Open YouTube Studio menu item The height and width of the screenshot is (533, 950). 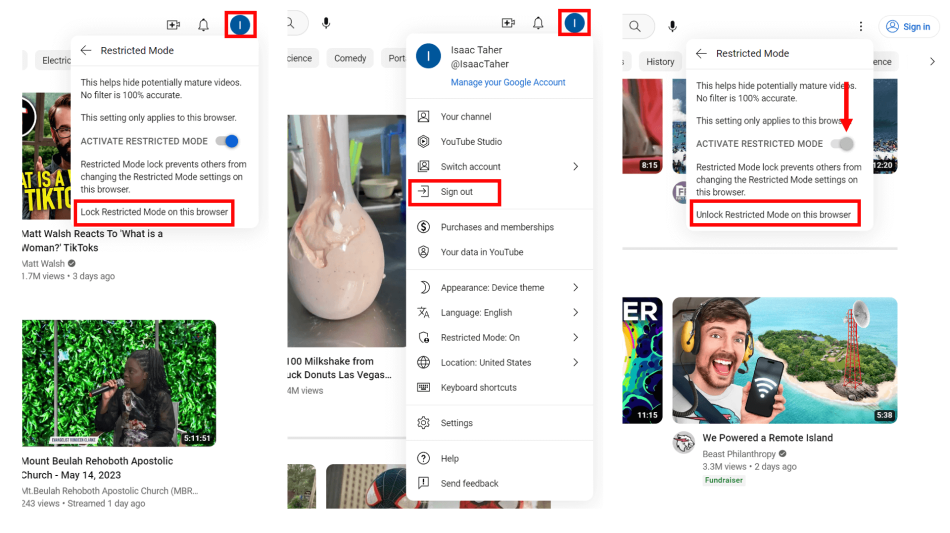click(499, 142)
